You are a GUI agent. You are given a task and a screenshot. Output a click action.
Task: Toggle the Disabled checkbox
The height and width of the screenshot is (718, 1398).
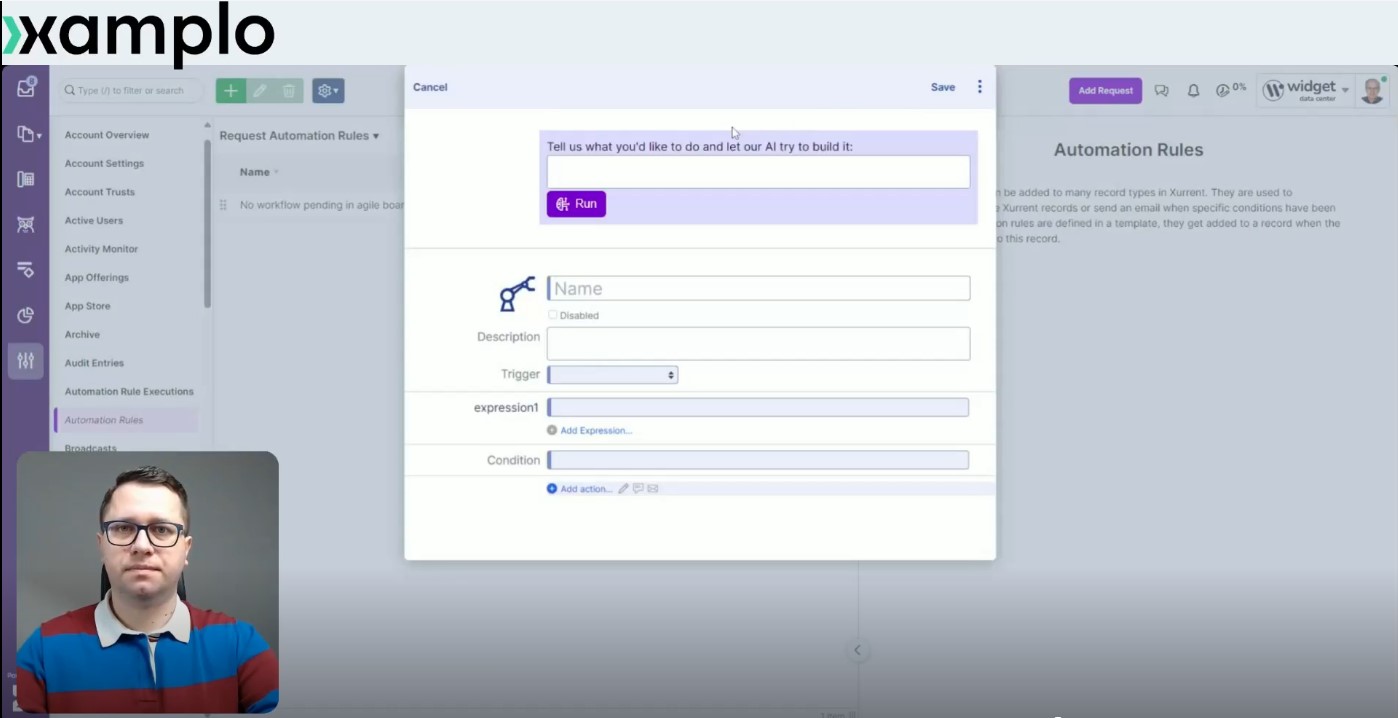coord(553,315)
